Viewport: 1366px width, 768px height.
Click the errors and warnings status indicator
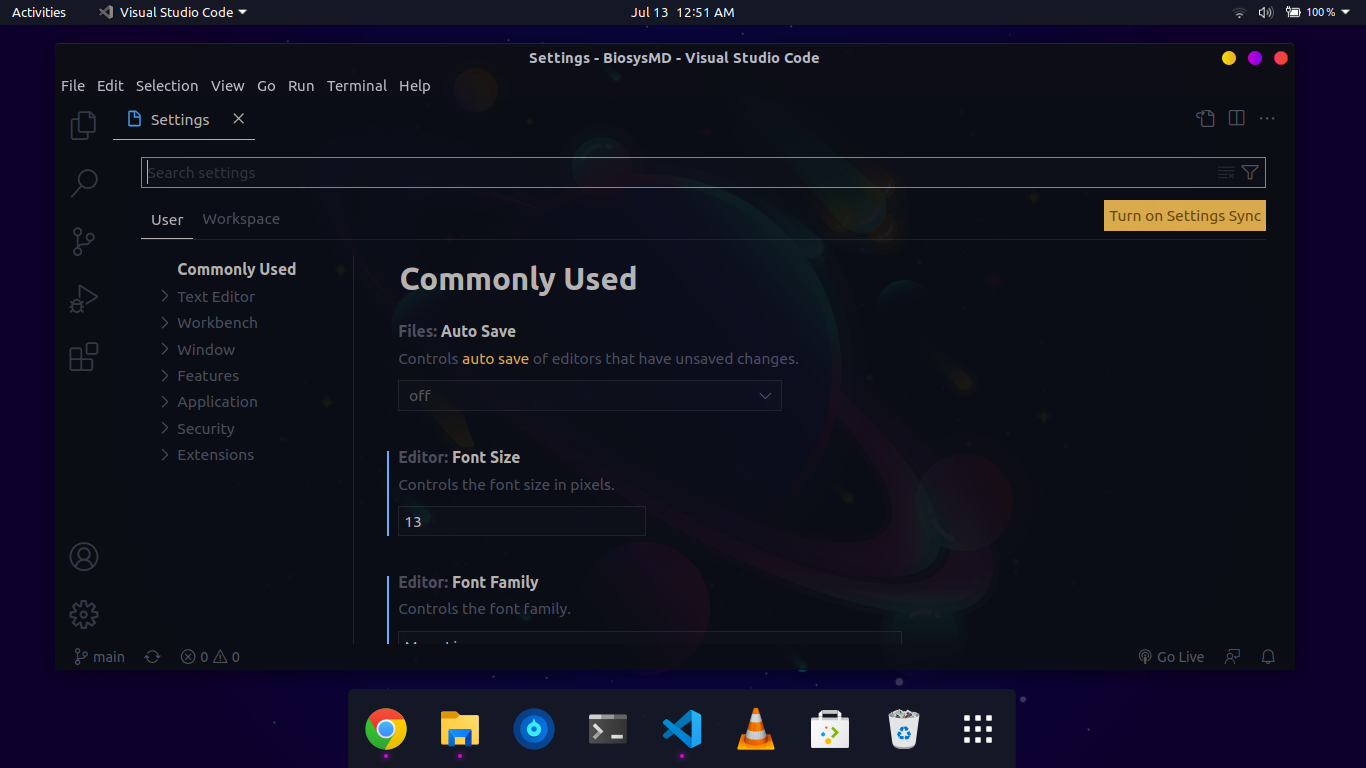(x=210, y=657)
